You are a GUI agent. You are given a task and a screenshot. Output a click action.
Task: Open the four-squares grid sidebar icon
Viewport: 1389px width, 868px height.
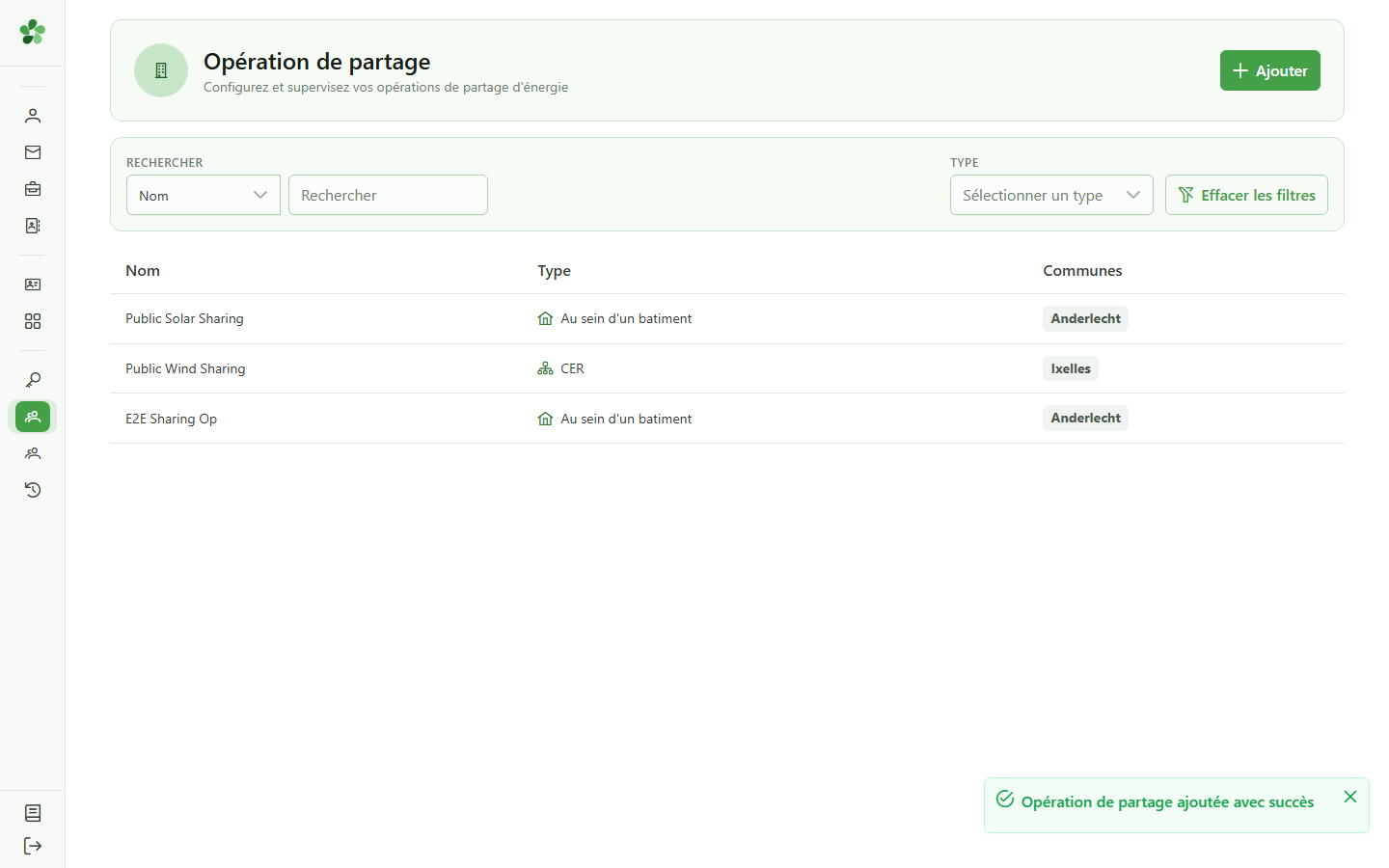33,321
